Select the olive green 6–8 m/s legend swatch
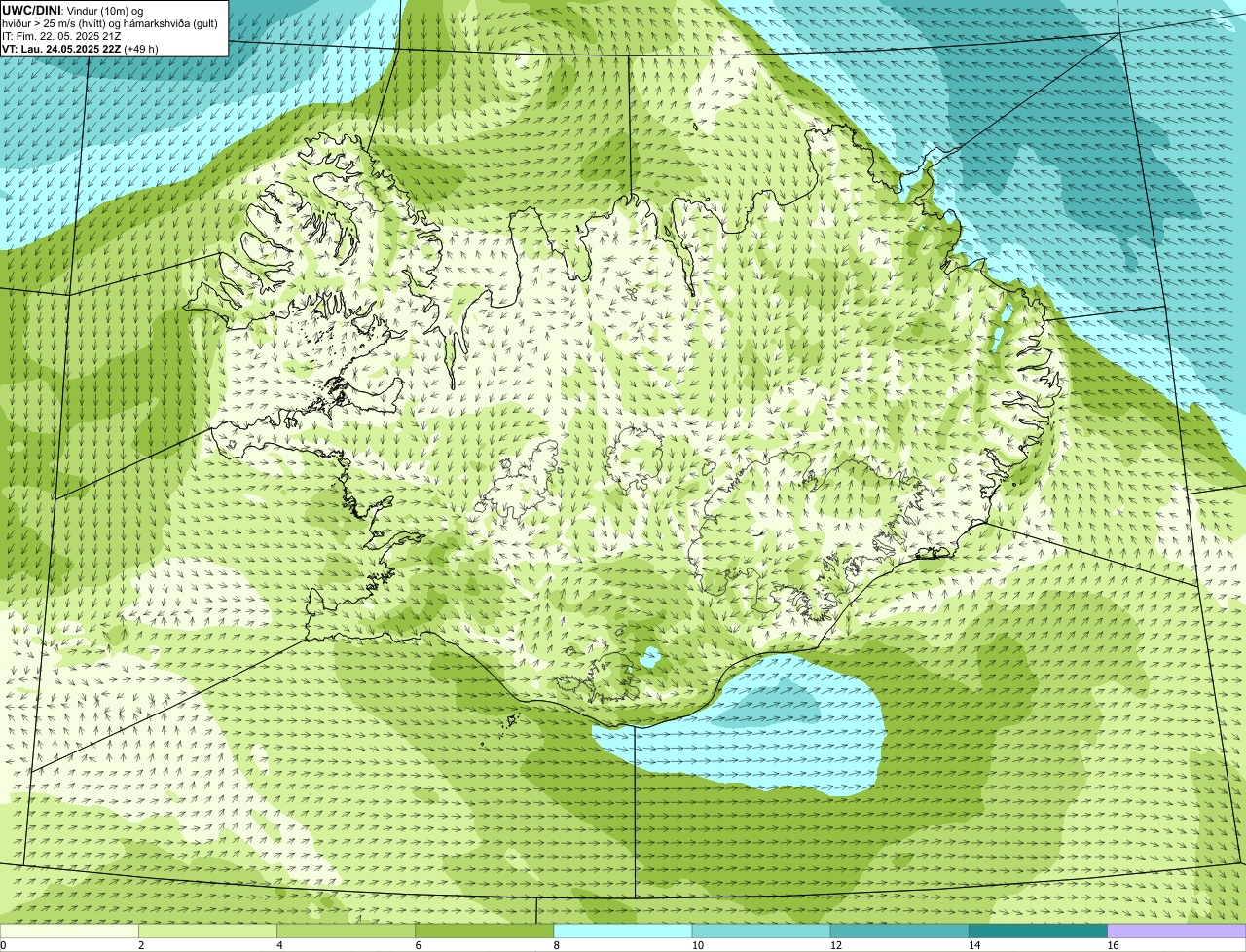This screenshot has height=952, width=1246. (484, 932)
